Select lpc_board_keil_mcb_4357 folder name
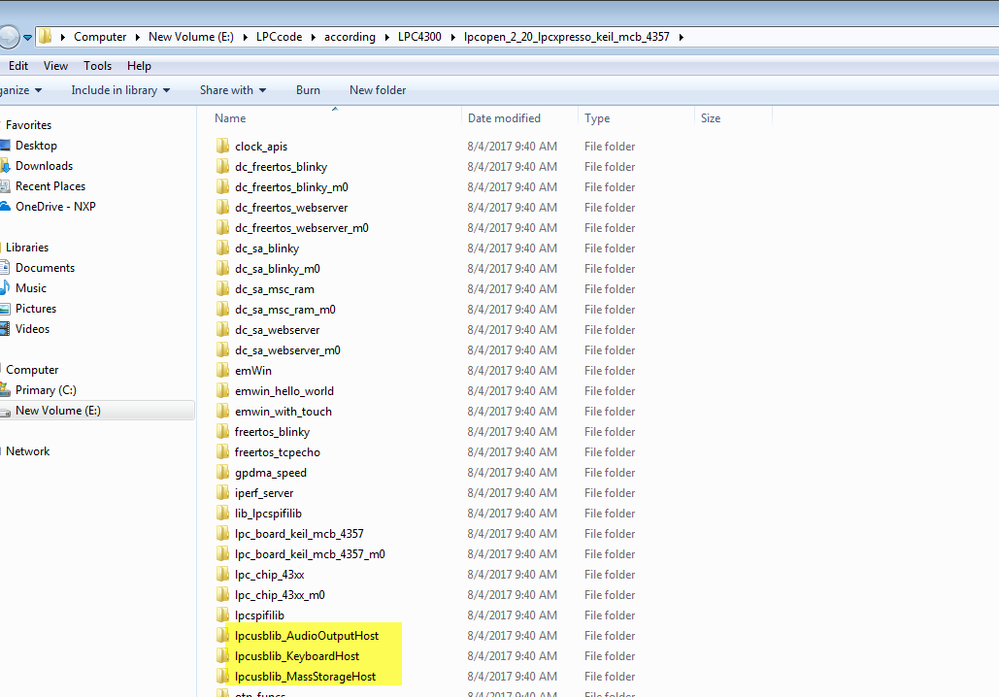This screenshot has width=999, height=697. point(299,534)
